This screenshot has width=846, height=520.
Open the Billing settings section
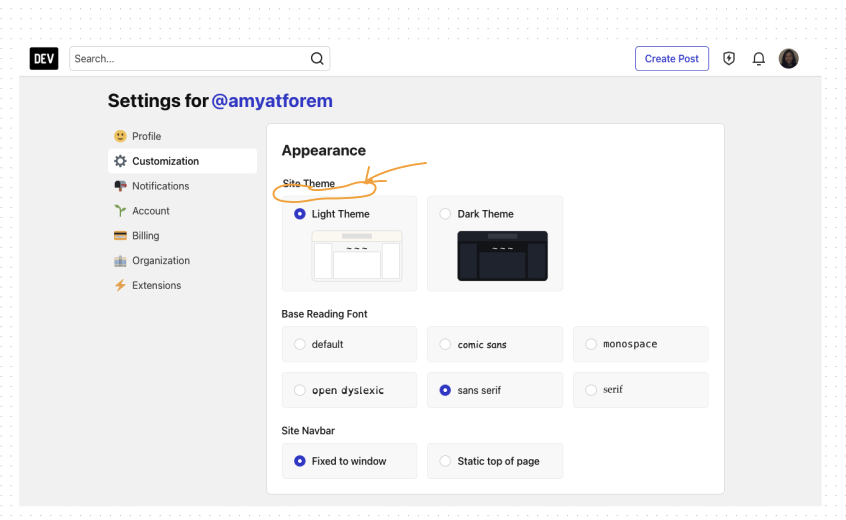pos(182,235)
